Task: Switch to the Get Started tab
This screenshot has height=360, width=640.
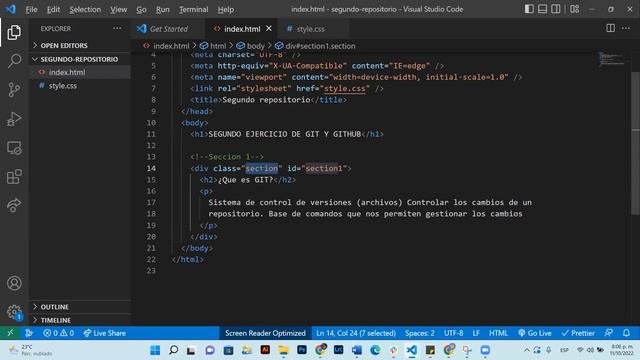Action: pyautogui.click(x=168, y=29)
